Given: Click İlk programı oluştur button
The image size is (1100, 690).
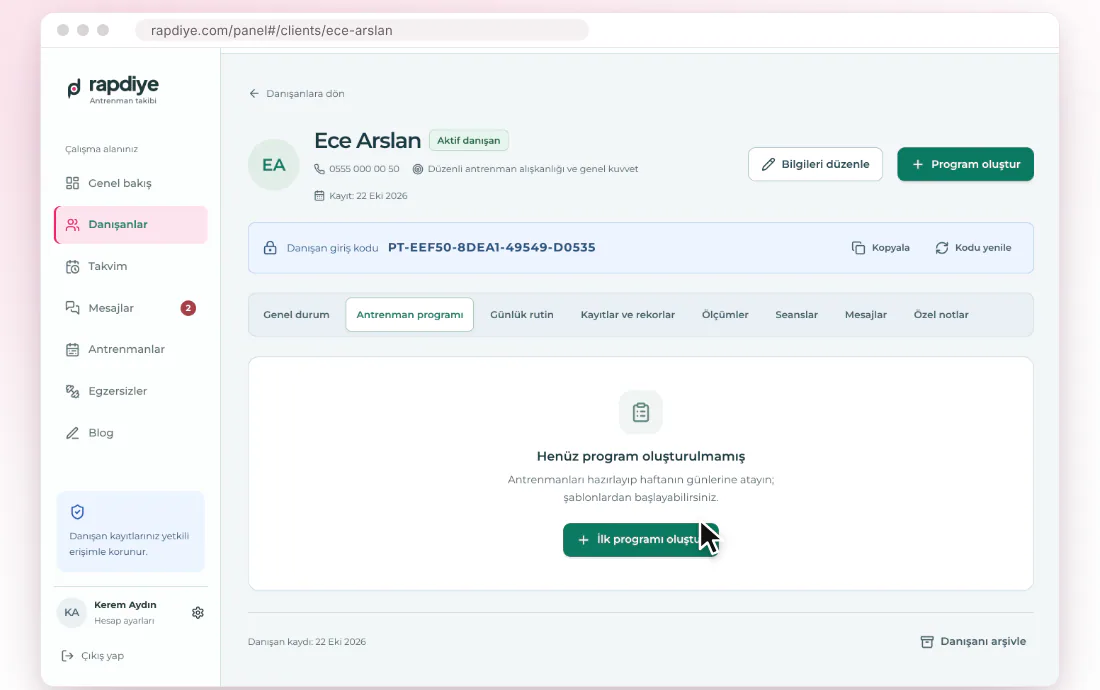Looking at the screenshot, I should pos(640,540).
